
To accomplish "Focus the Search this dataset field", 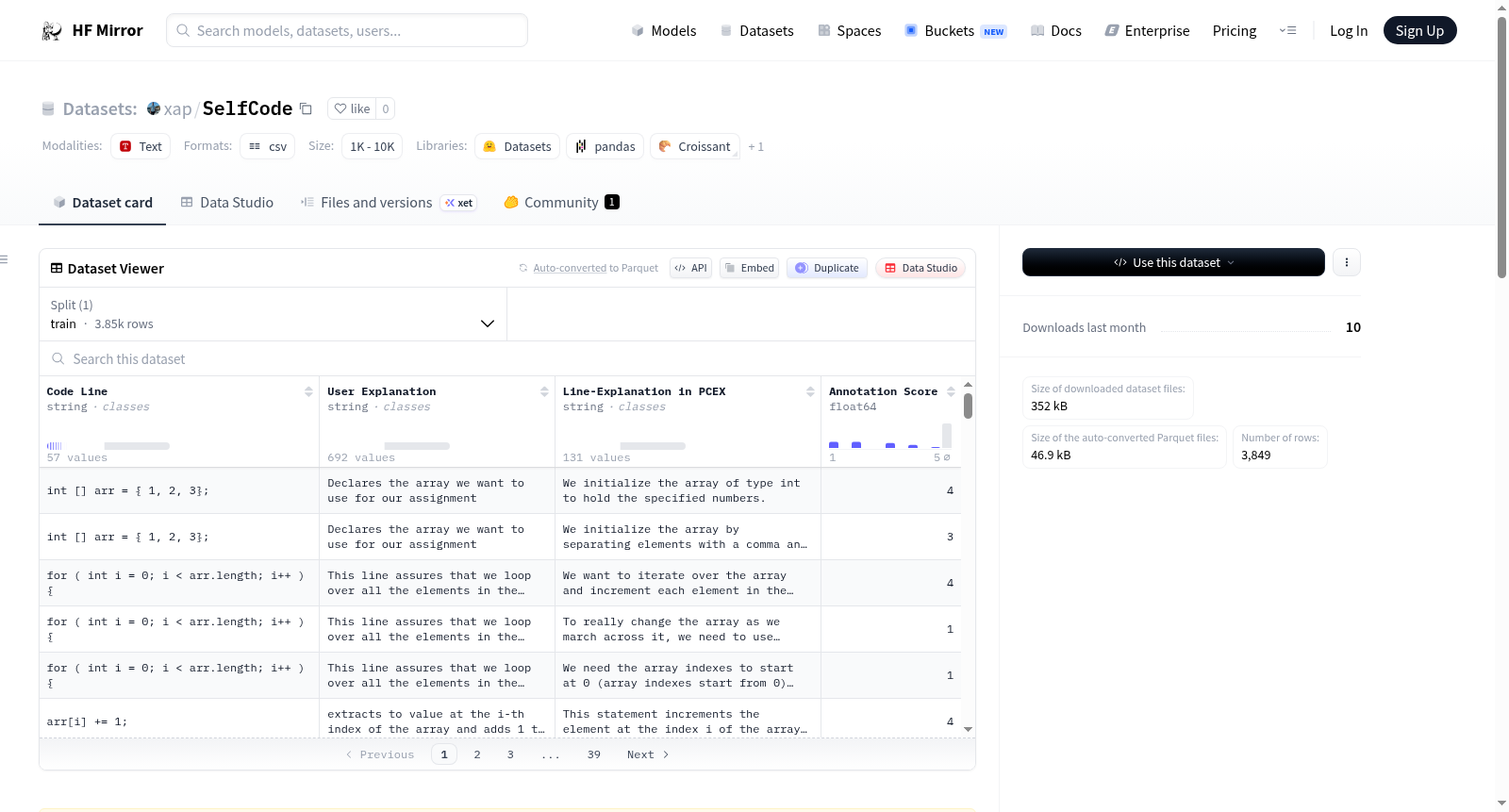I will tap(507, 358).
